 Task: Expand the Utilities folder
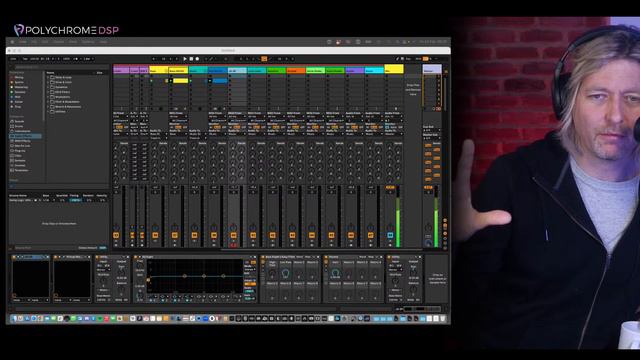48,111
